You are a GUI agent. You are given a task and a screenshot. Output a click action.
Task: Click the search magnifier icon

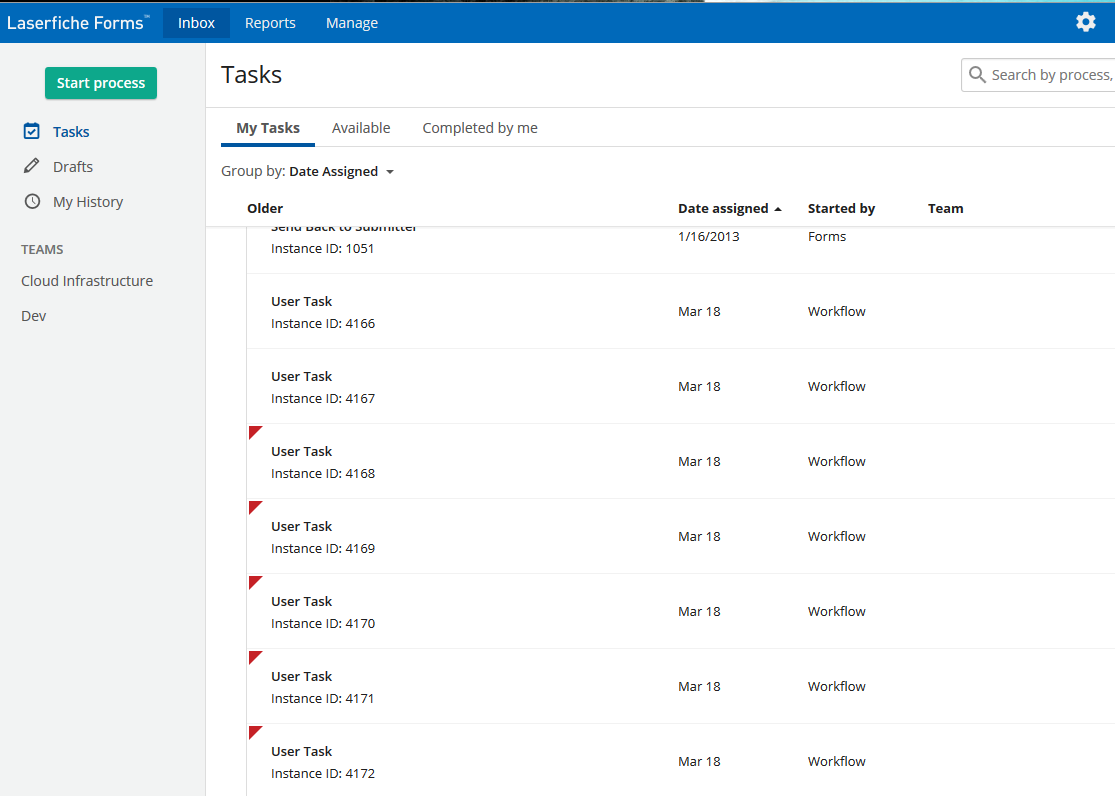click(x=977, y=75)
